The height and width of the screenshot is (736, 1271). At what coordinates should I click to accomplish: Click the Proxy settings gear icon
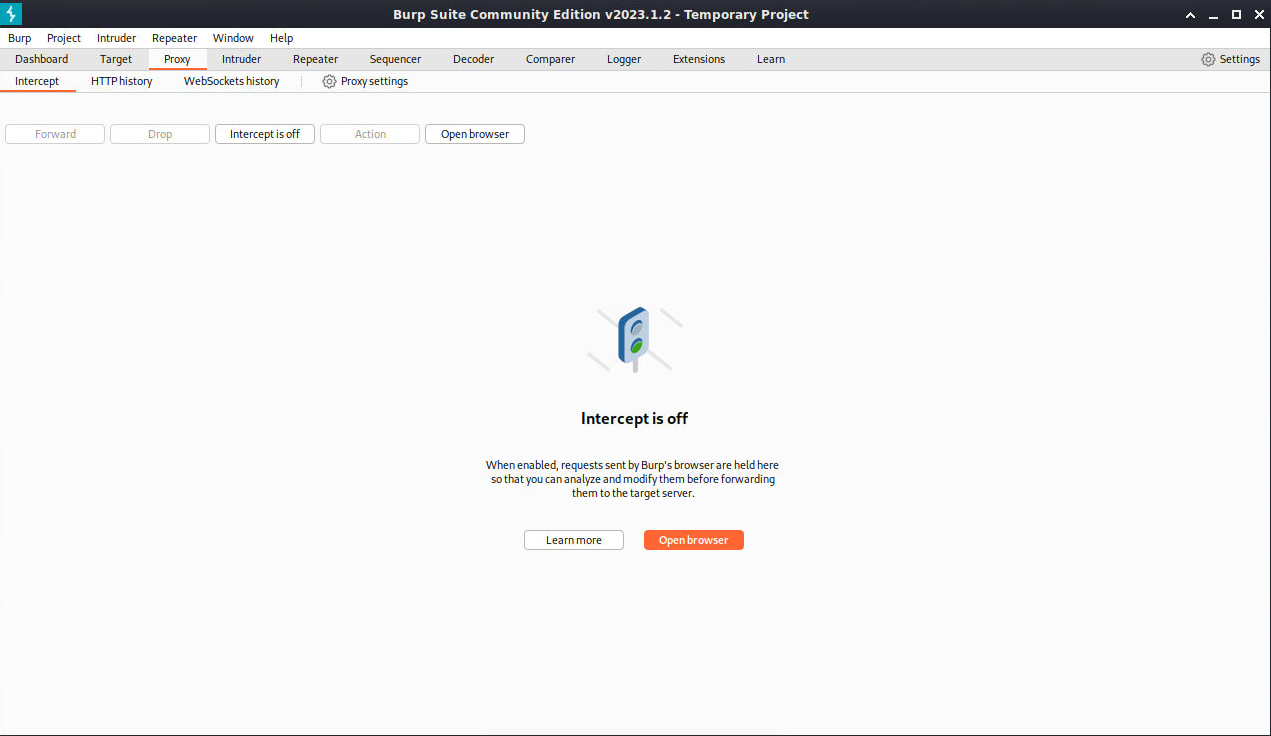pyautogui.click(x=329, y=81)
